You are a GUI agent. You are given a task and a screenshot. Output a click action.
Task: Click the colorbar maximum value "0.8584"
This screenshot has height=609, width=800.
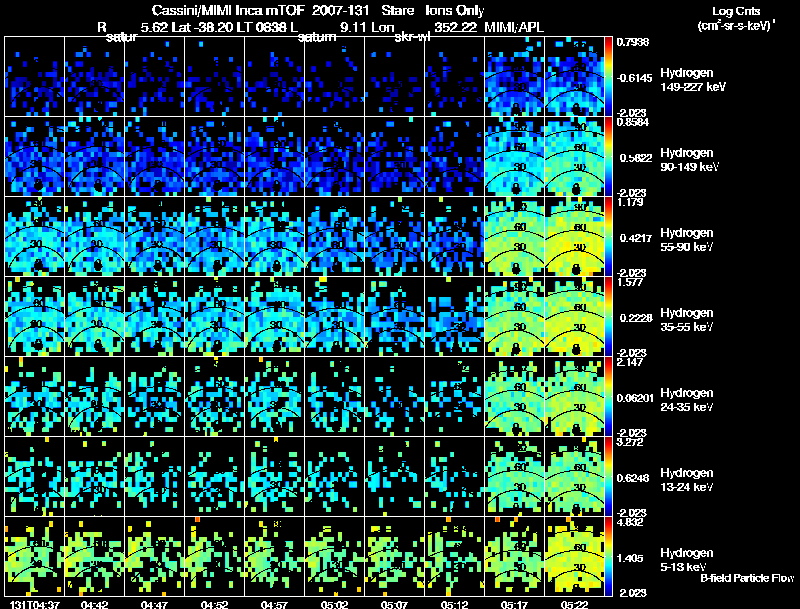(633, 122)
